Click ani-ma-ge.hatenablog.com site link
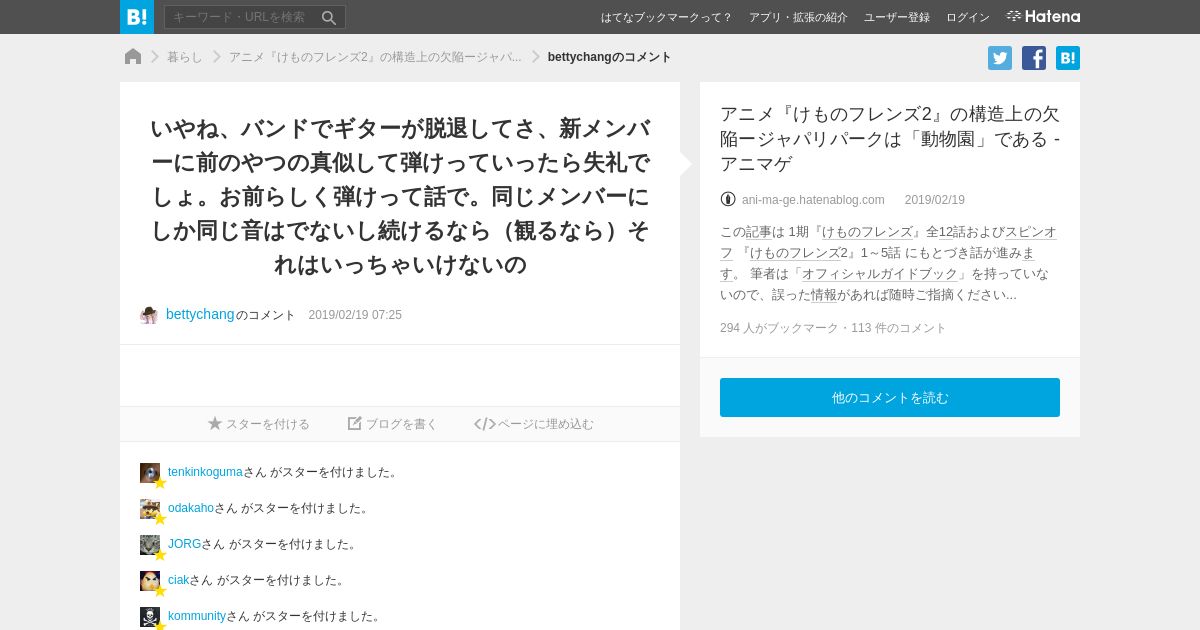The height and width of the screenshot is (630, 1200). tap(813, 200)
